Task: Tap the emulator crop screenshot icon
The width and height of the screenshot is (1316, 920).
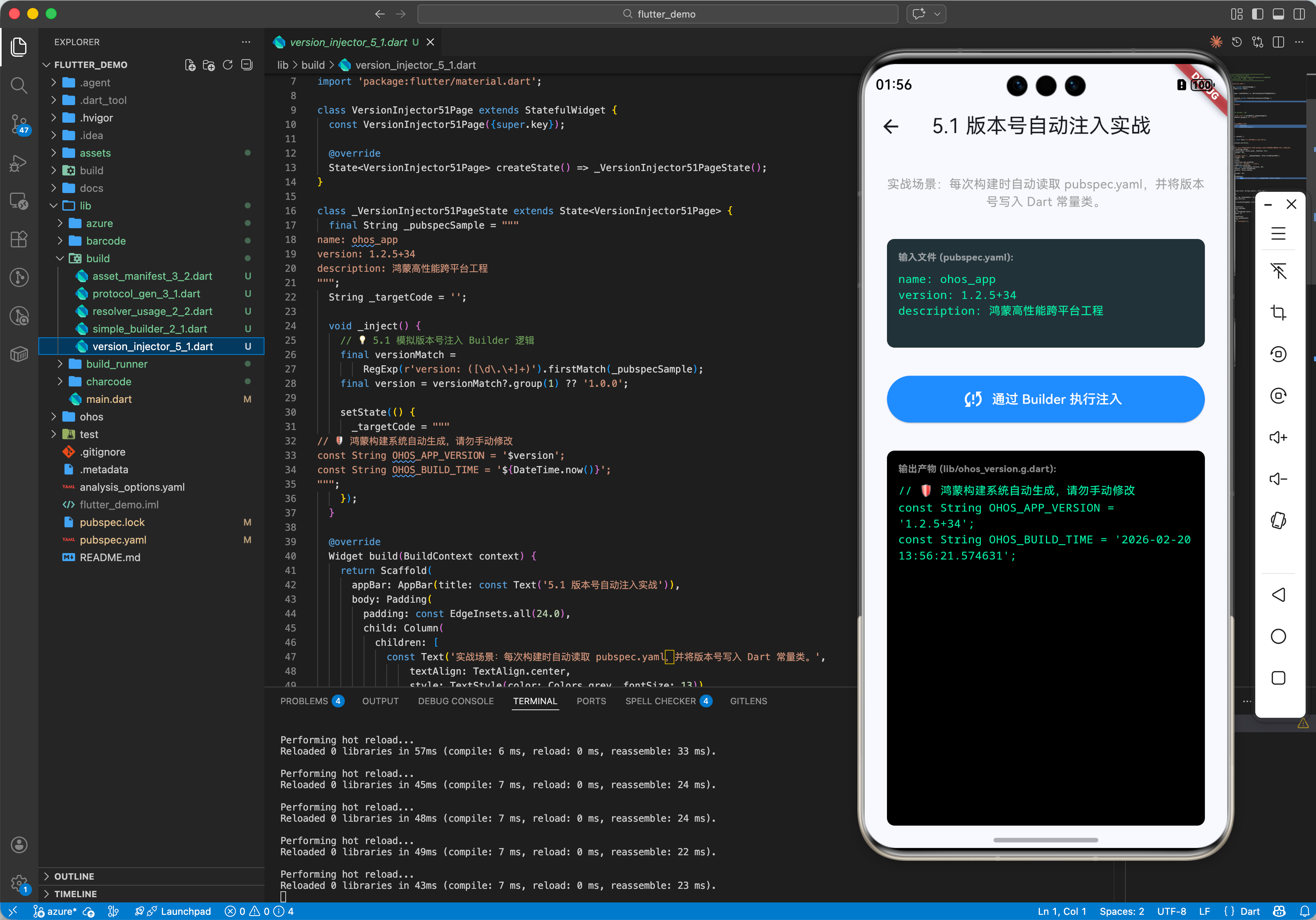Action: point(1278,313)
